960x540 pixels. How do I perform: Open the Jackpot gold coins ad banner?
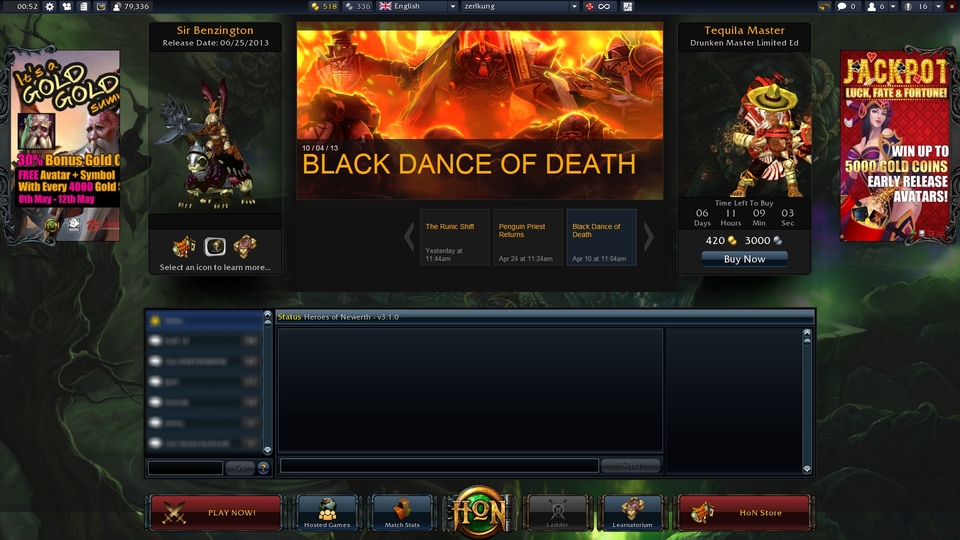click(x=894, y=146)
